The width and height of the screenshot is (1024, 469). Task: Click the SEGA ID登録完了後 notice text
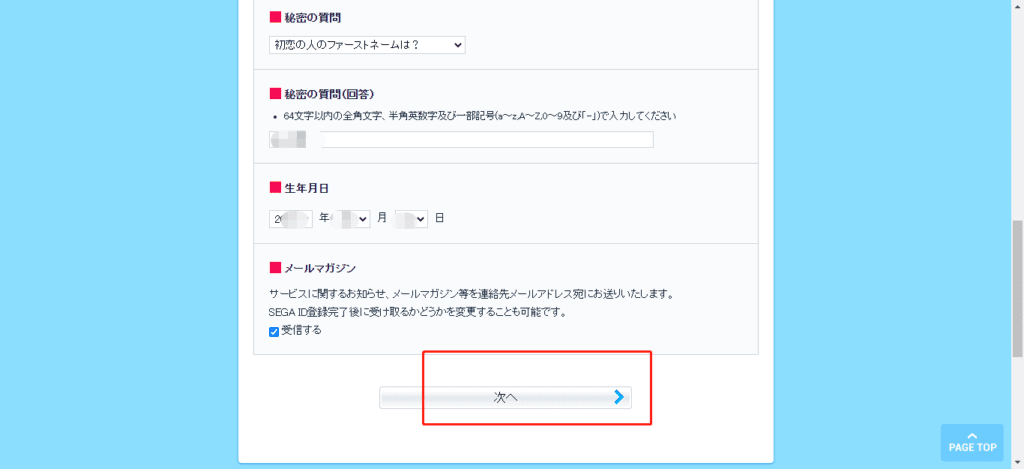417,312
